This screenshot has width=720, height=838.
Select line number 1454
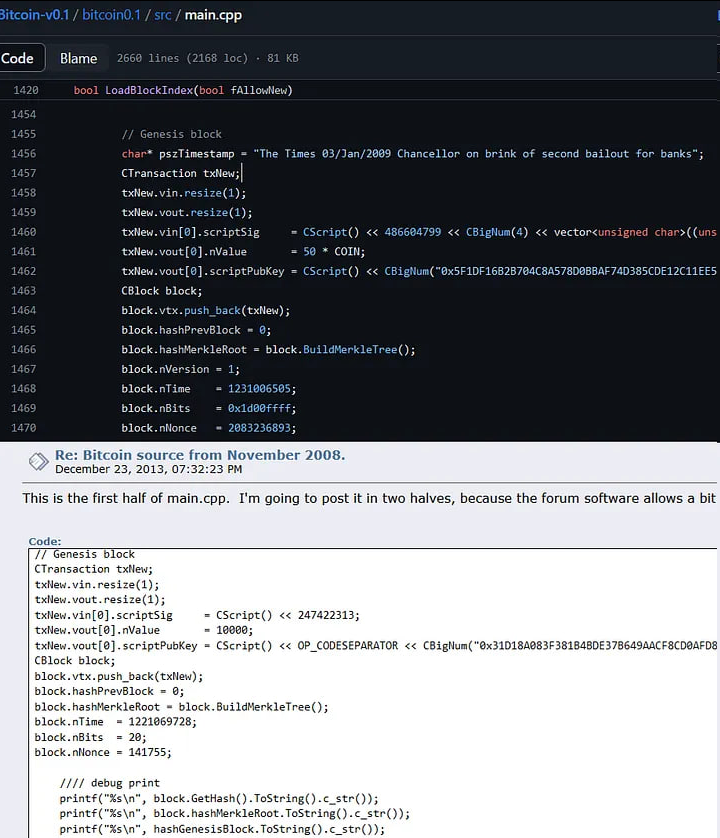pyautogui.click(x=24, y=114)
